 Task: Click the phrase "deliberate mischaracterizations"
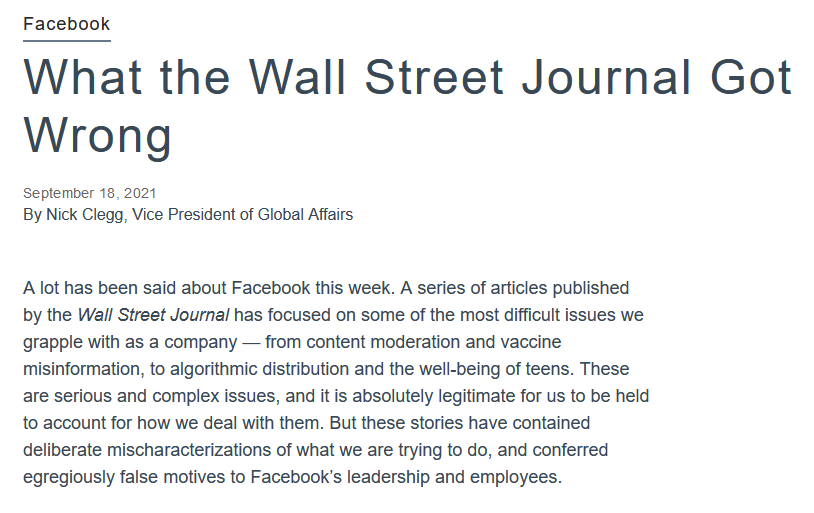147,450
